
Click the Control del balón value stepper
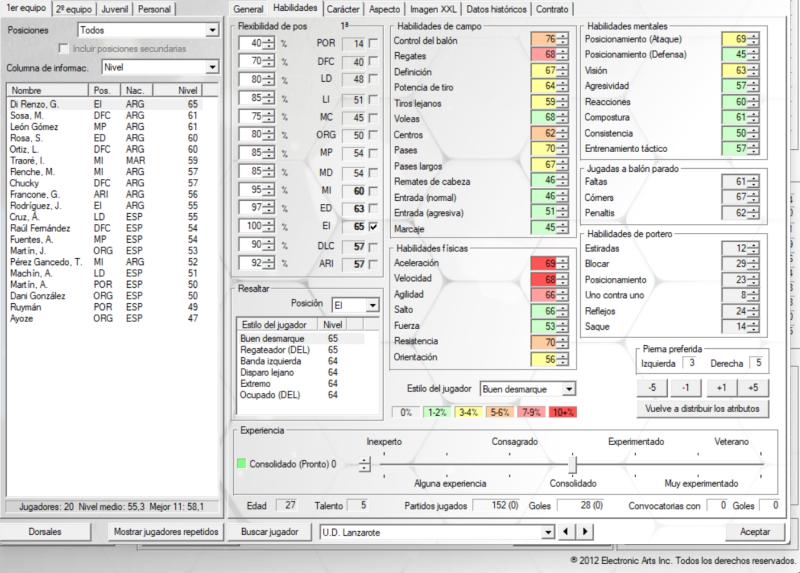coord(563,39)
